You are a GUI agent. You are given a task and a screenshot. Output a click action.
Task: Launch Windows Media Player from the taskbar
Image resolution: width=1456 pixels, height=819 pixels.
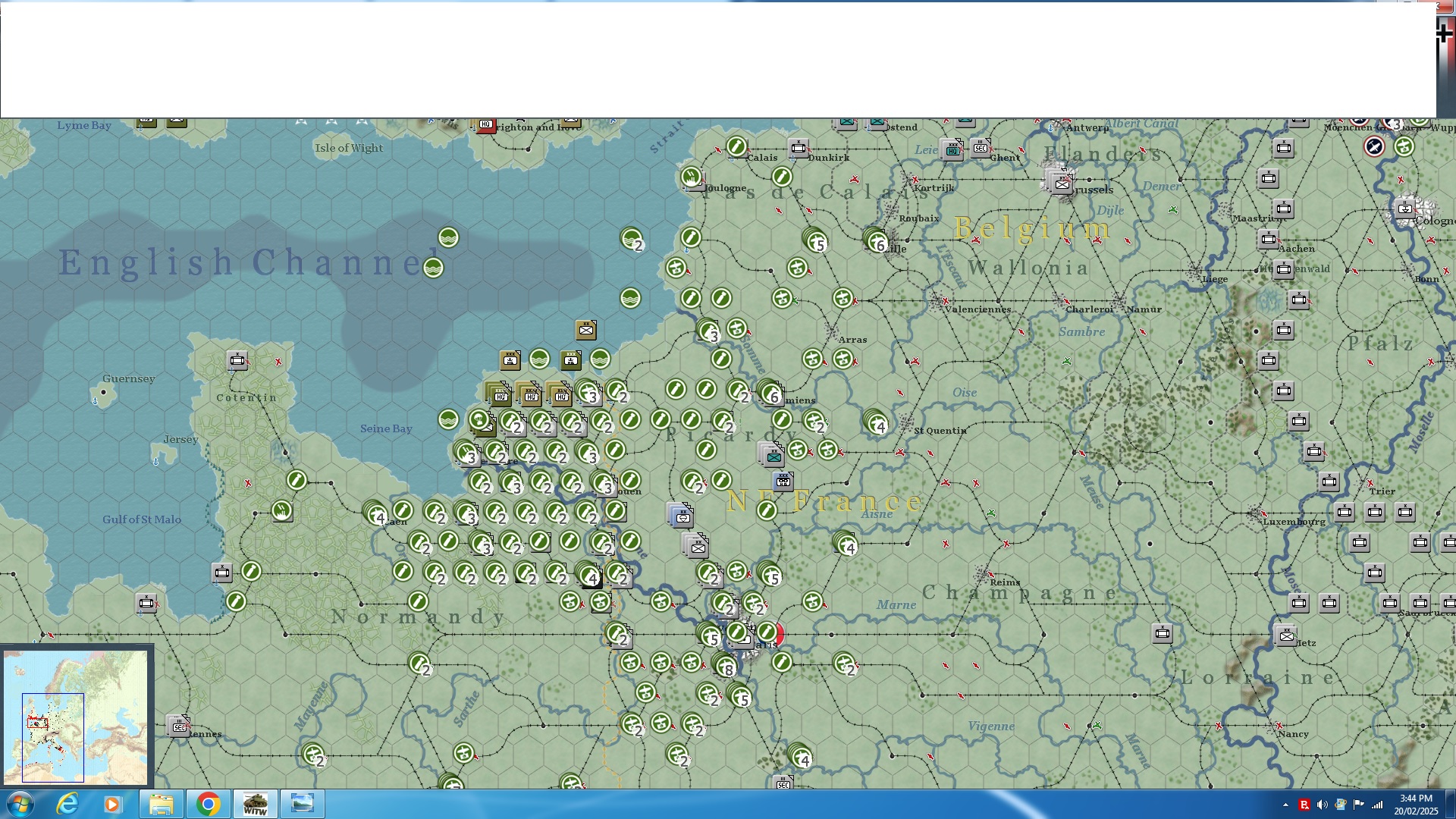(x=112, y=804)
